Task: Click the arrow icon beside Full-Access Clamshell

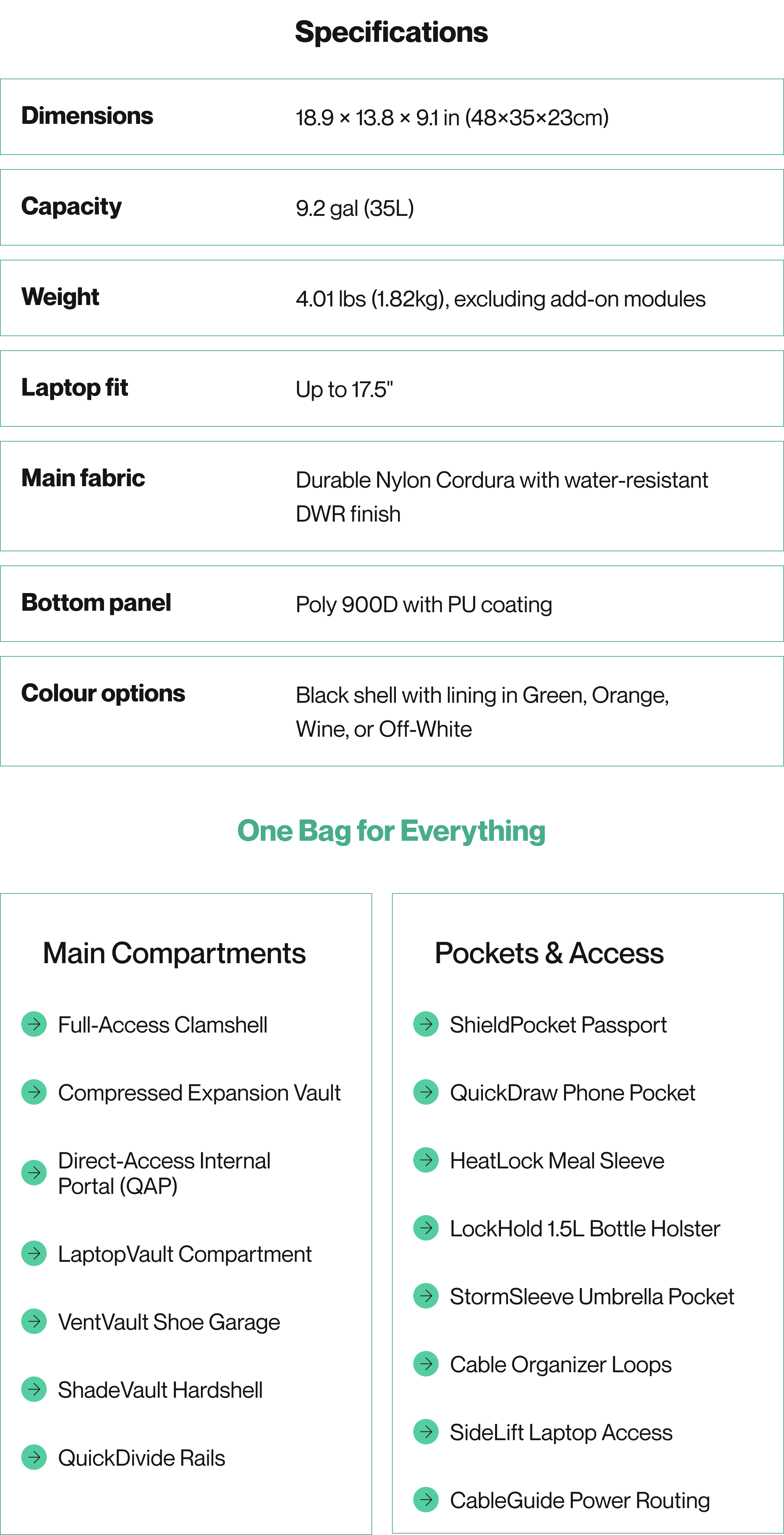Action: click(x=34, y=1024)
